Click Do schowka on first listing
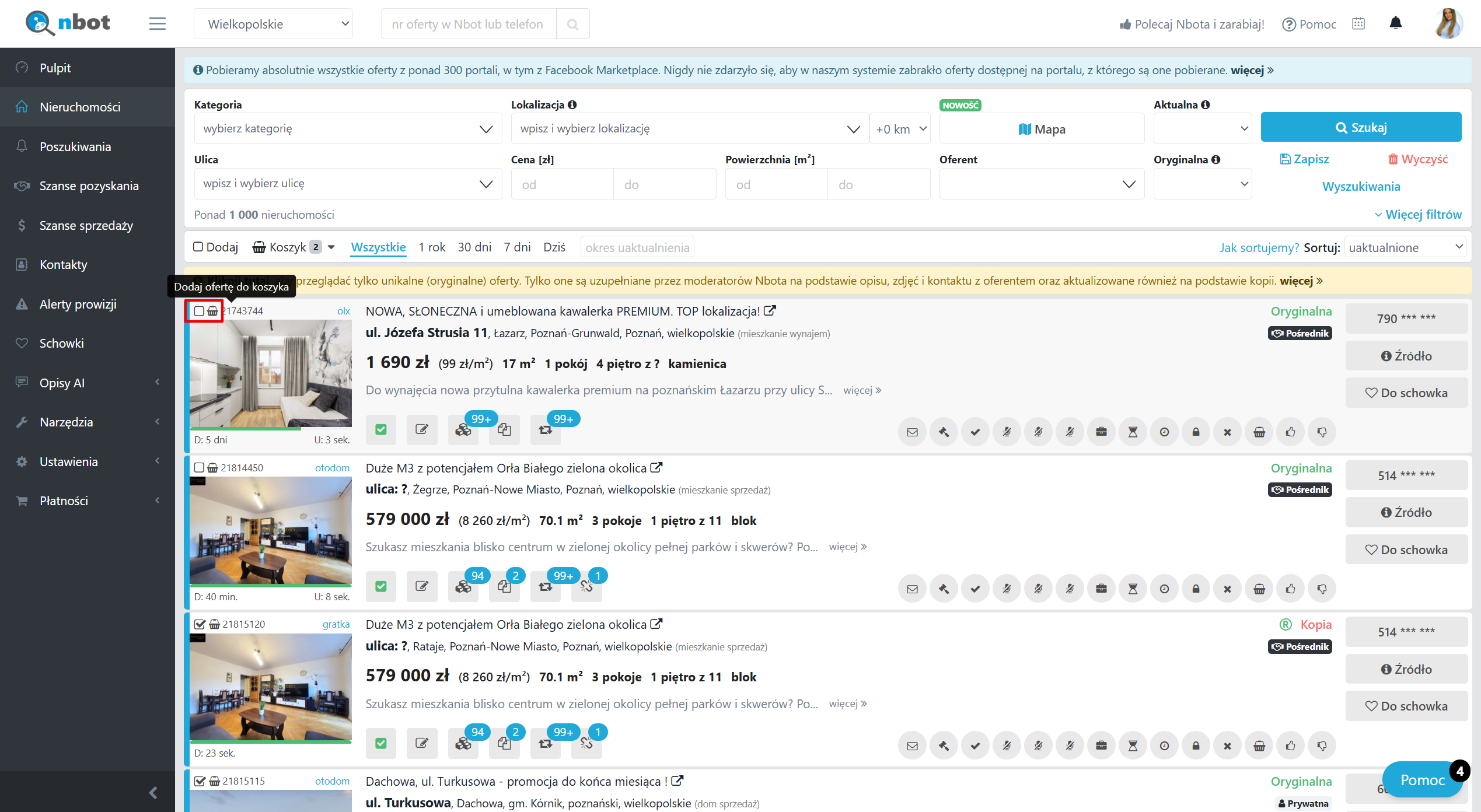Screen dimensions: 1481x812 pyautogui.click(x=1406, y=393)
